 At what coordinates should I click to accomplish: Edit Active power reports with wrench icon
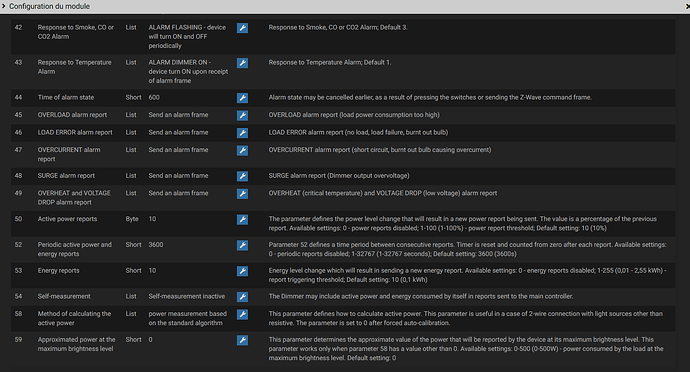tap(242, 220)
